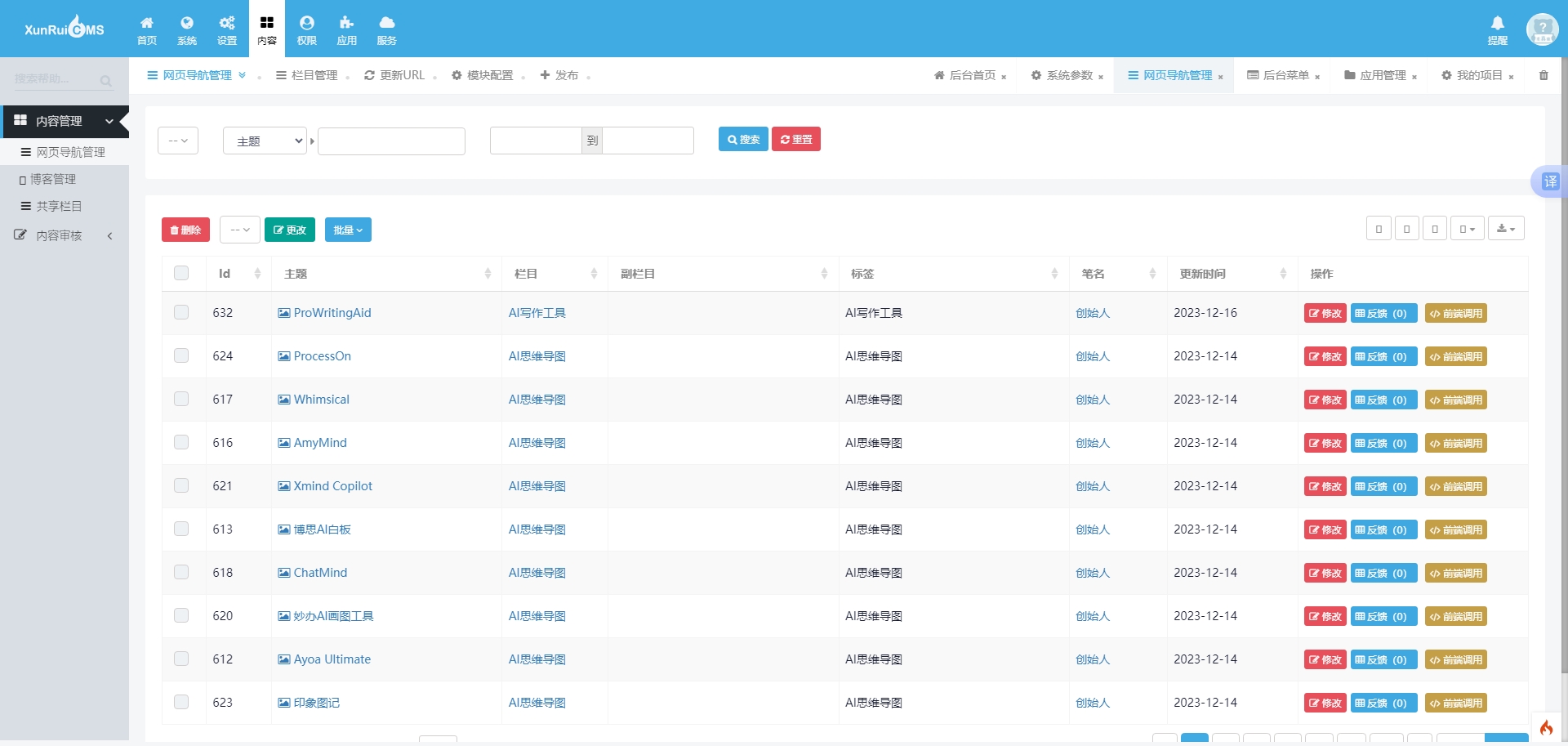Open the 系统 globe icon in top bar
Viewport: 1568px width, 746px height.
tap(187, 29)
